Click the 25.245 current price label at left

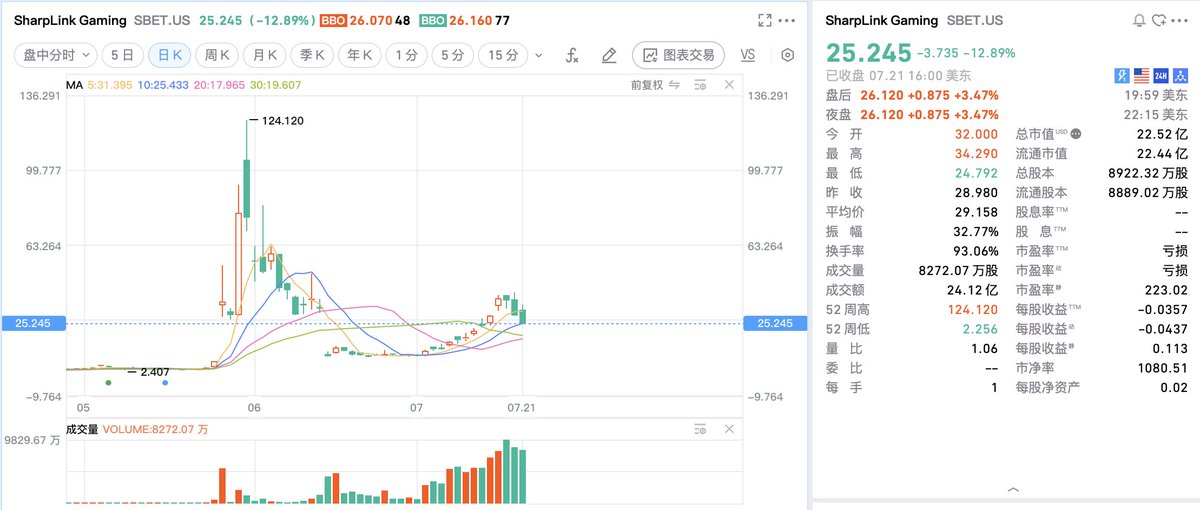click(32, 323)
